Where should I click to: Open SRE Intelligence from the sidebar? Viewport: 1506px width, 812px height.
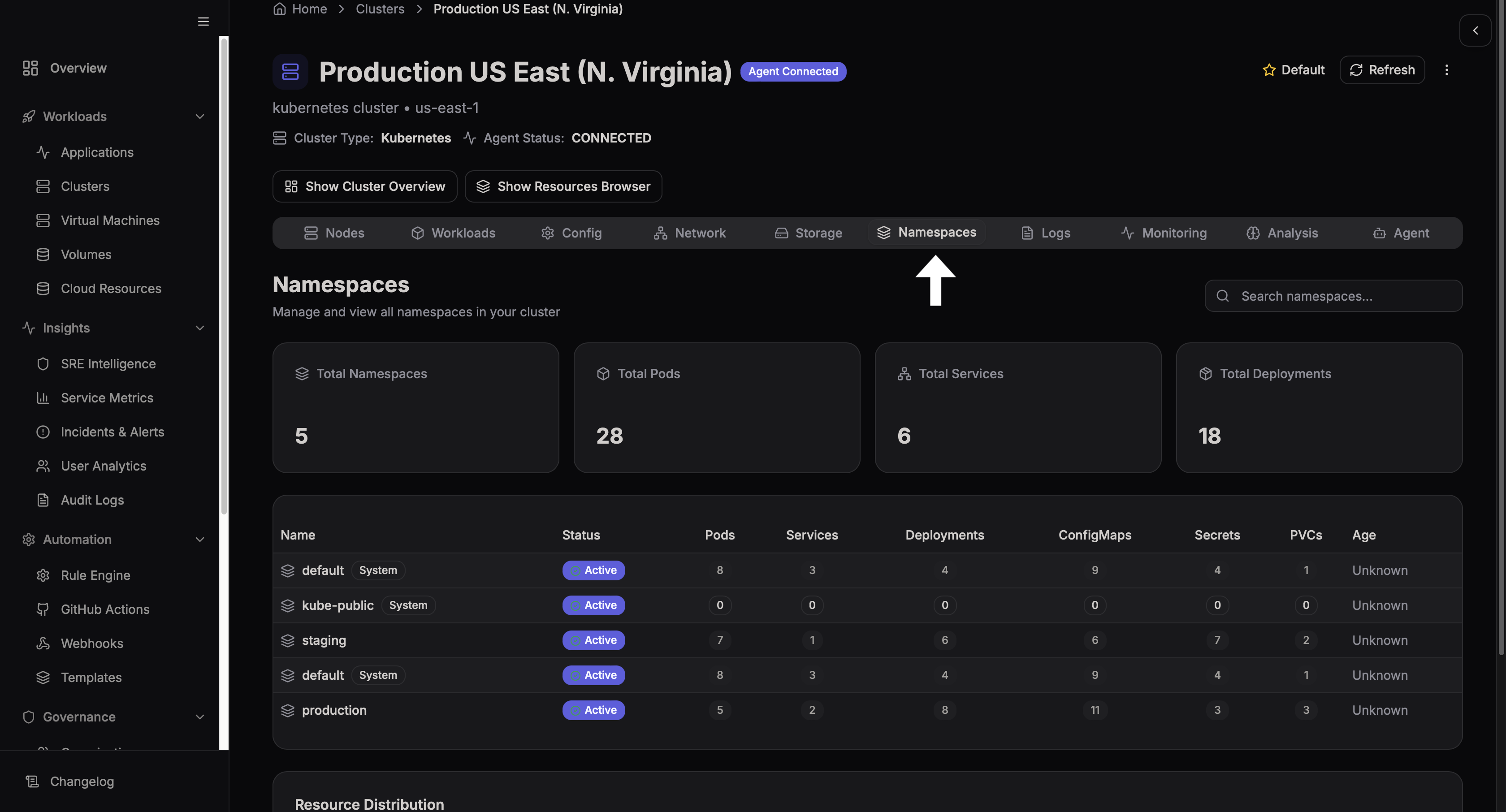tap(108, 363)
